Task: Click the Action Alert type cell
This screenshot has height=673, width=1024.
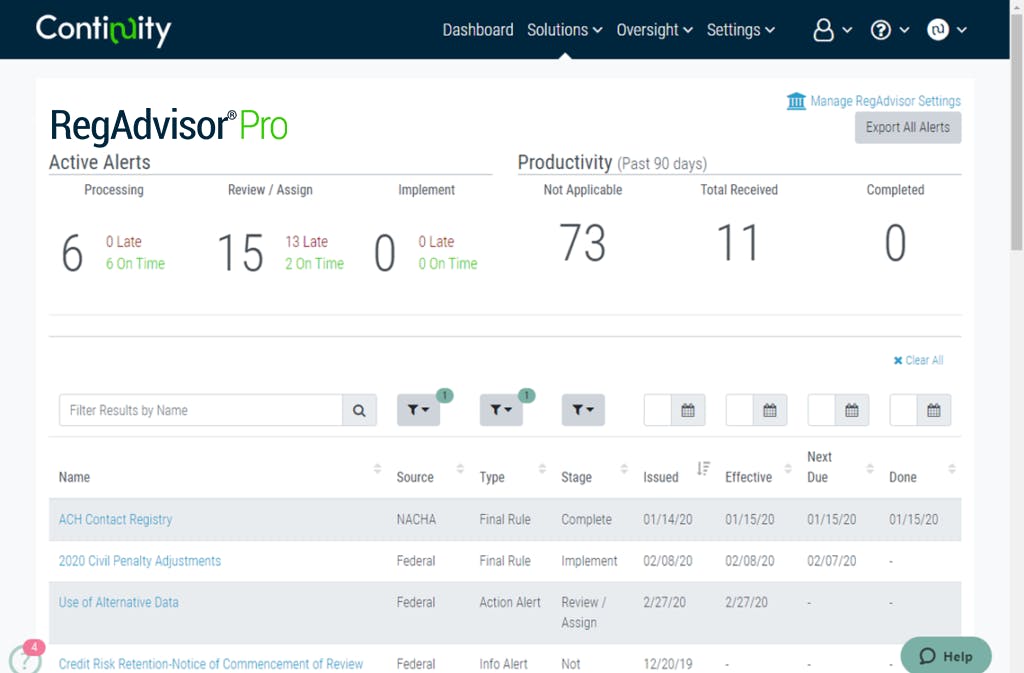Action: point(510,603)
